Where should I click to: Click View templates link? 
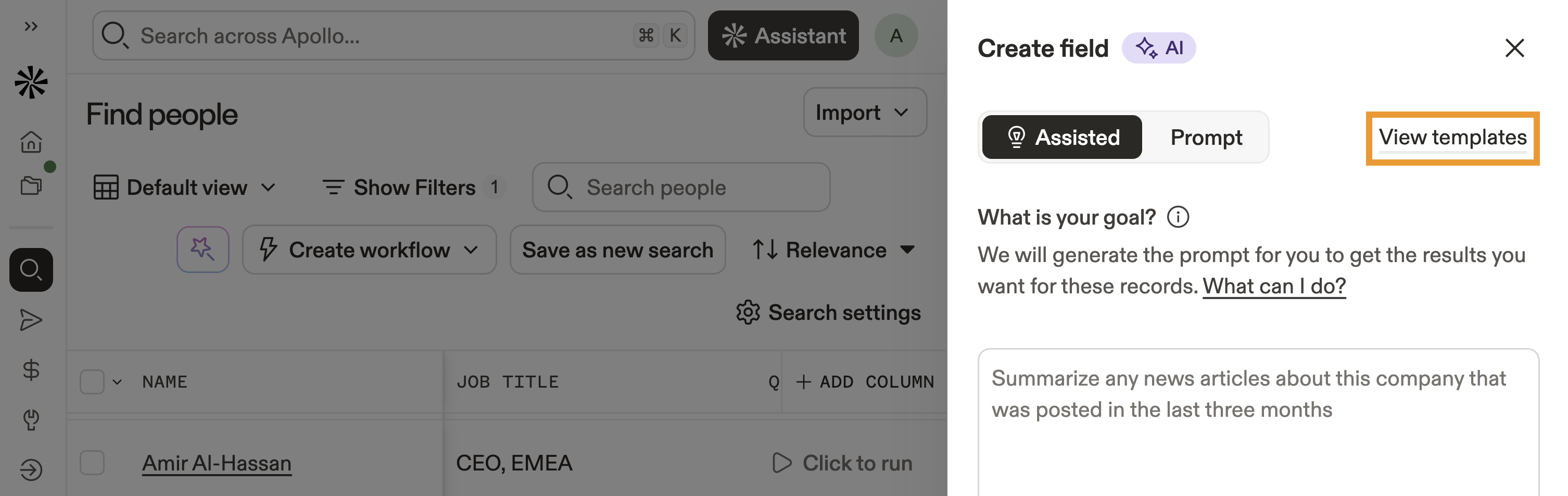1452,138
